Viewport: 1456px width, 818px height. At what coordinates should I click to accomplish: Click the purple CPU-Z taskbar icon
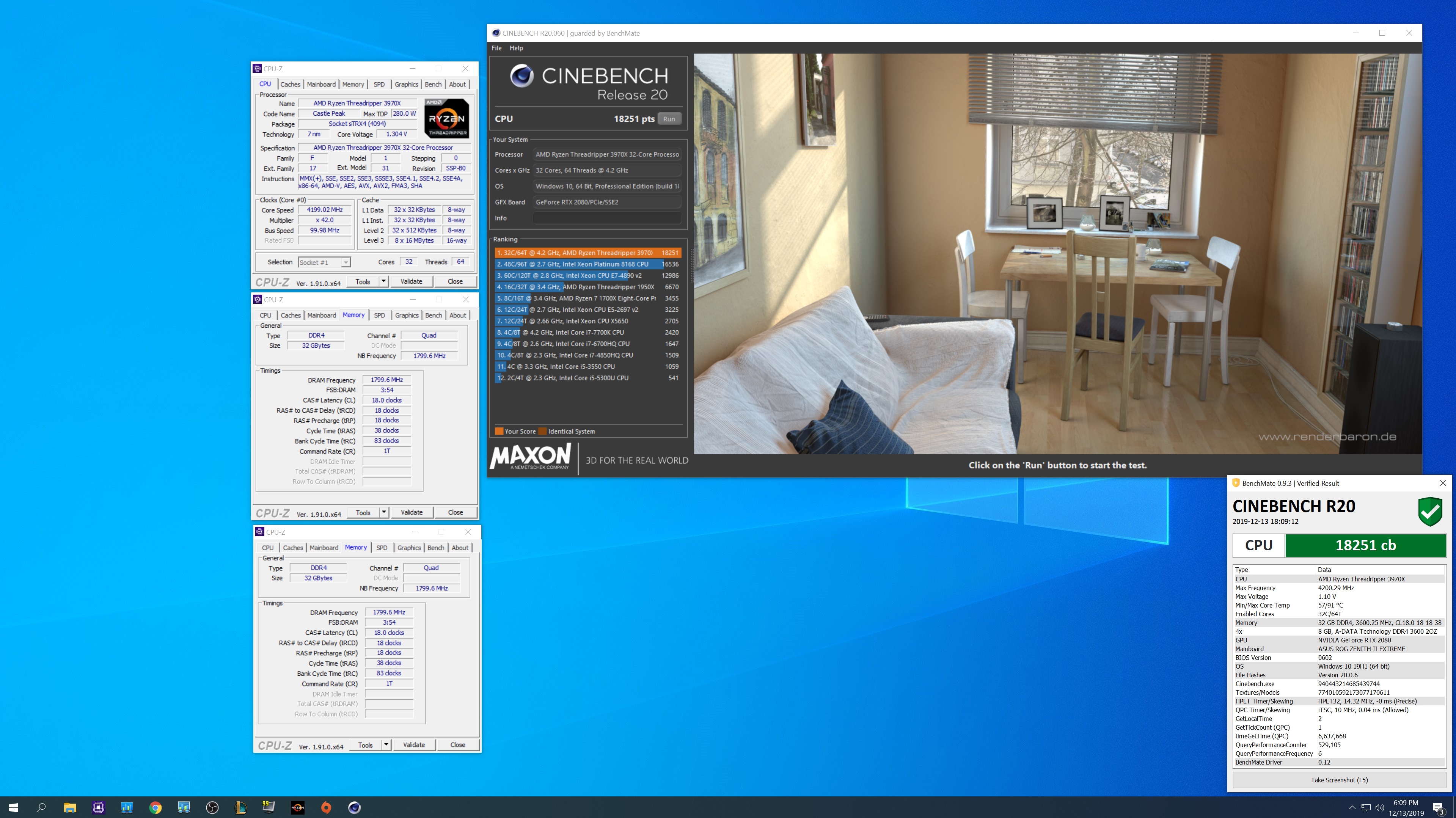98,807
